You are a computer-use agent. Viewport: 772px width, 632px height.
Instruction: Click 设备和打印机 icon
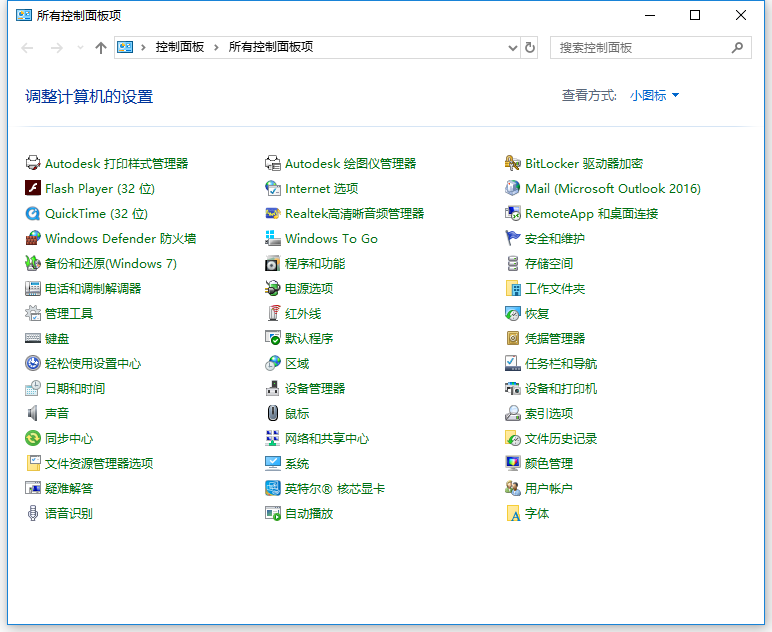click(513, 388)
